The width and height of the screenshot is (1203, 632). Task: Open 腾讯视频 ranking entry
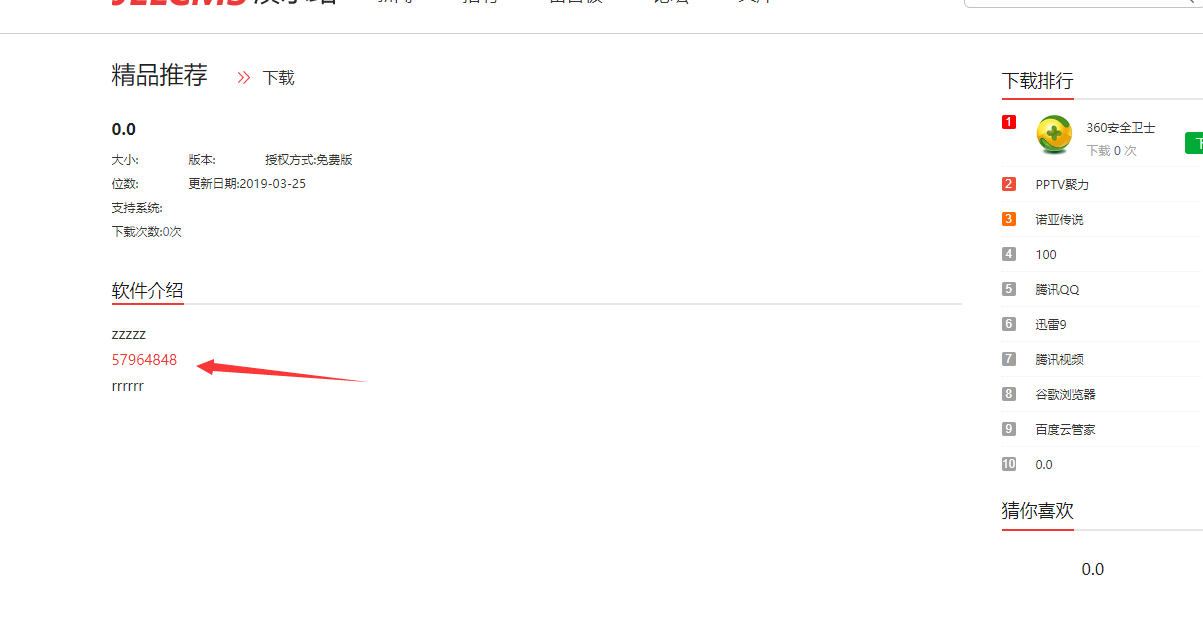pyautogui.click(x=1059, y=360)
